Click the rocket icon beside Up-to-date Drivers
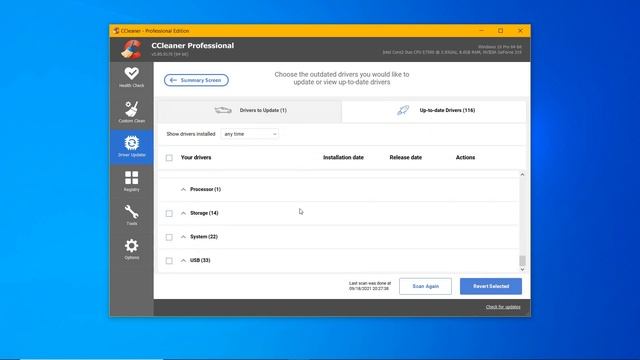640x360 pixels. coord(403,110)
